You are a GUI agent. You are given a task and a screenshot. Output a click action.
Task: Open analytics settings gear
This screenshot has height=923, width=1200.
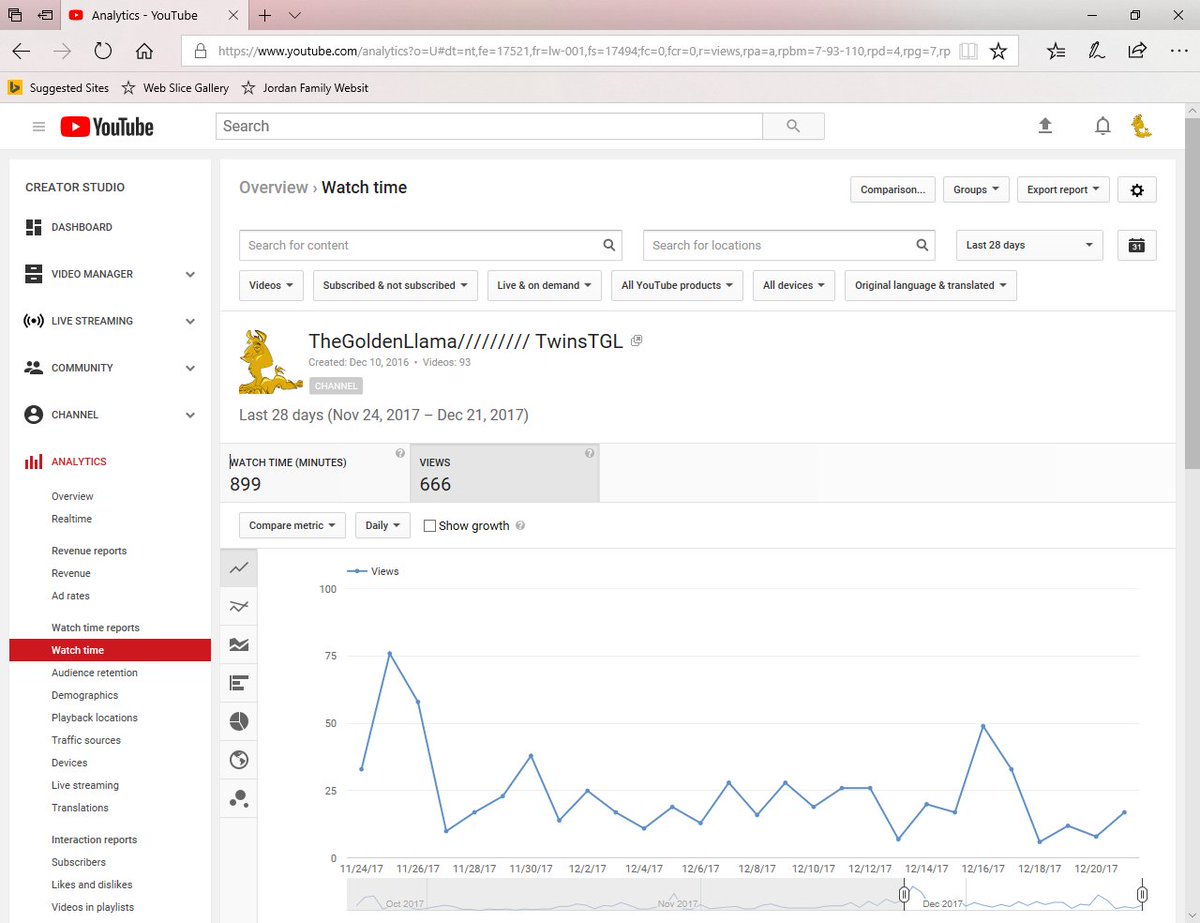point(1137,189)
